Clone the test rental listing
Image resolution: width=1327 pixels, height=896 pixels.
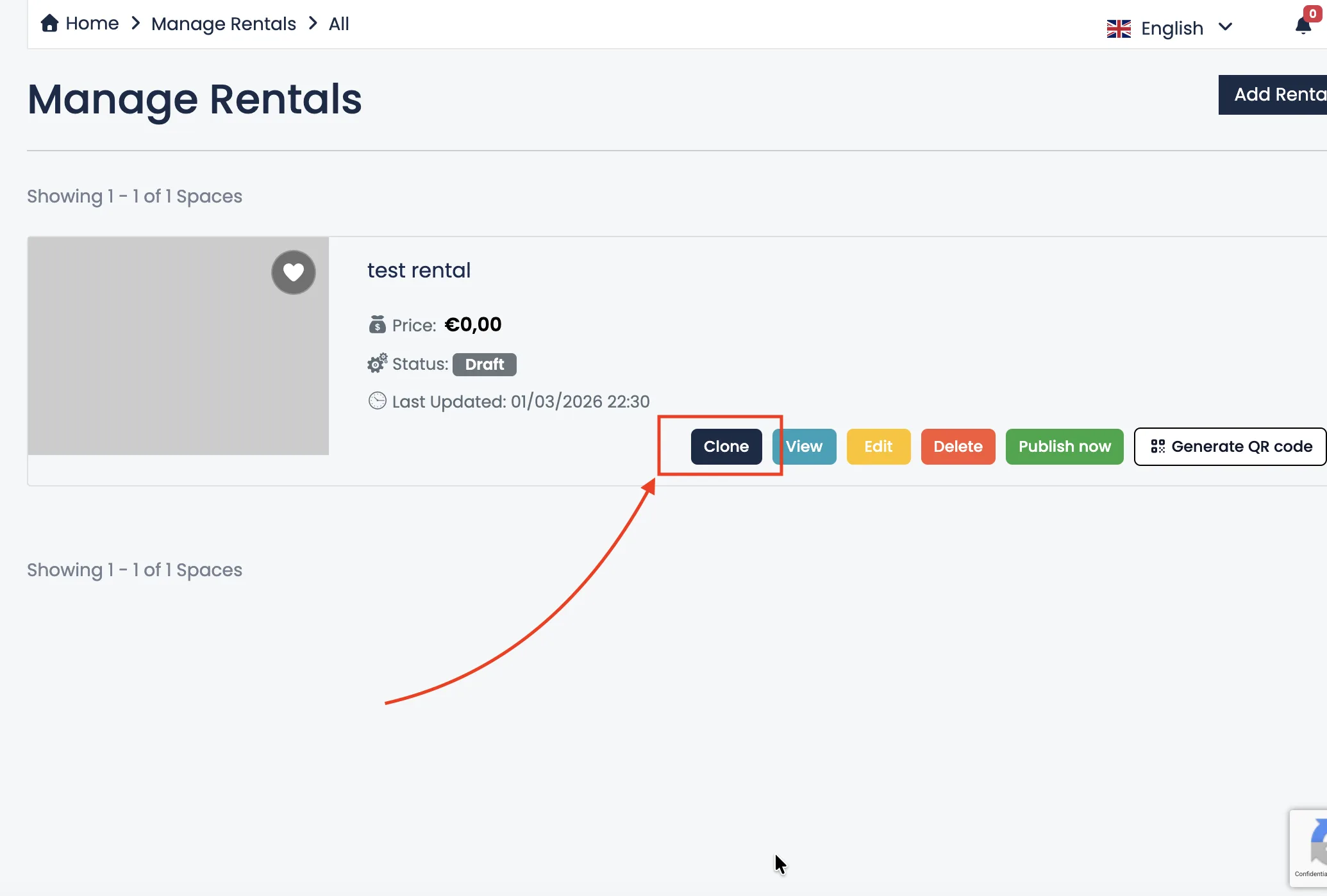[726, 446]
